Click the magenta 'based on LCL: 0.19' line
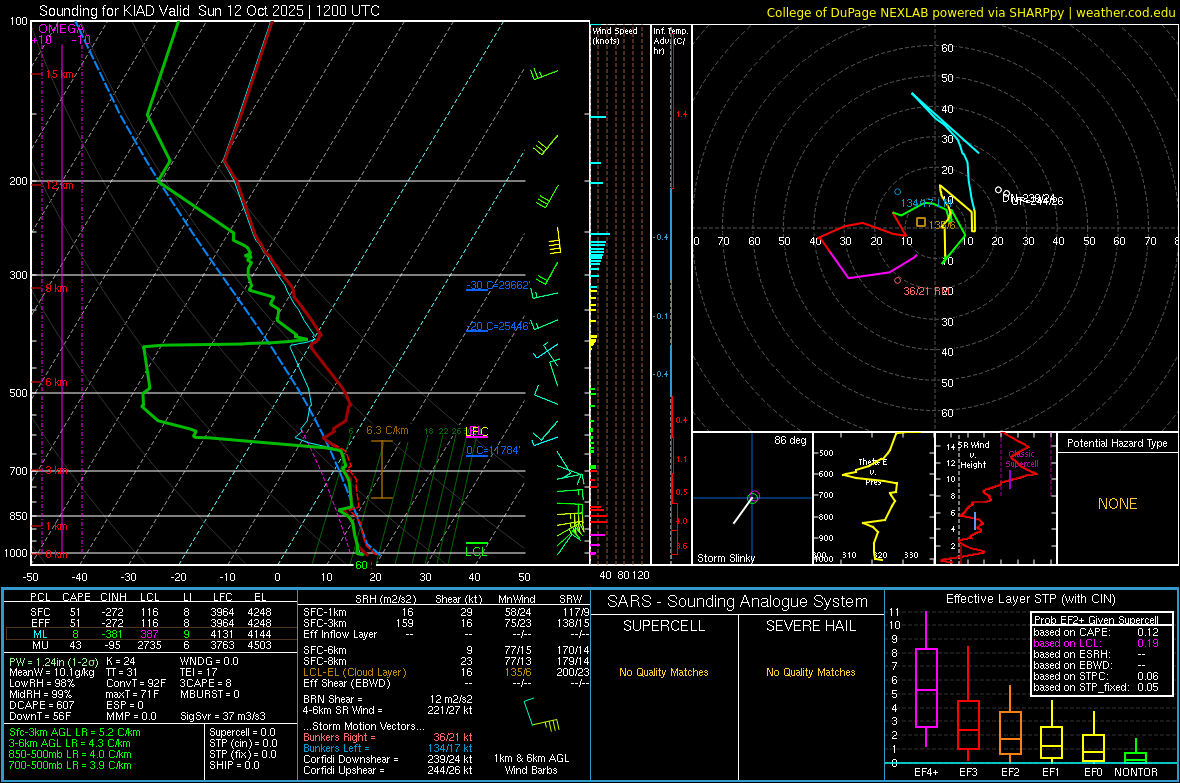Viewport: 1180px width, 783px height. click(1096, 643)
